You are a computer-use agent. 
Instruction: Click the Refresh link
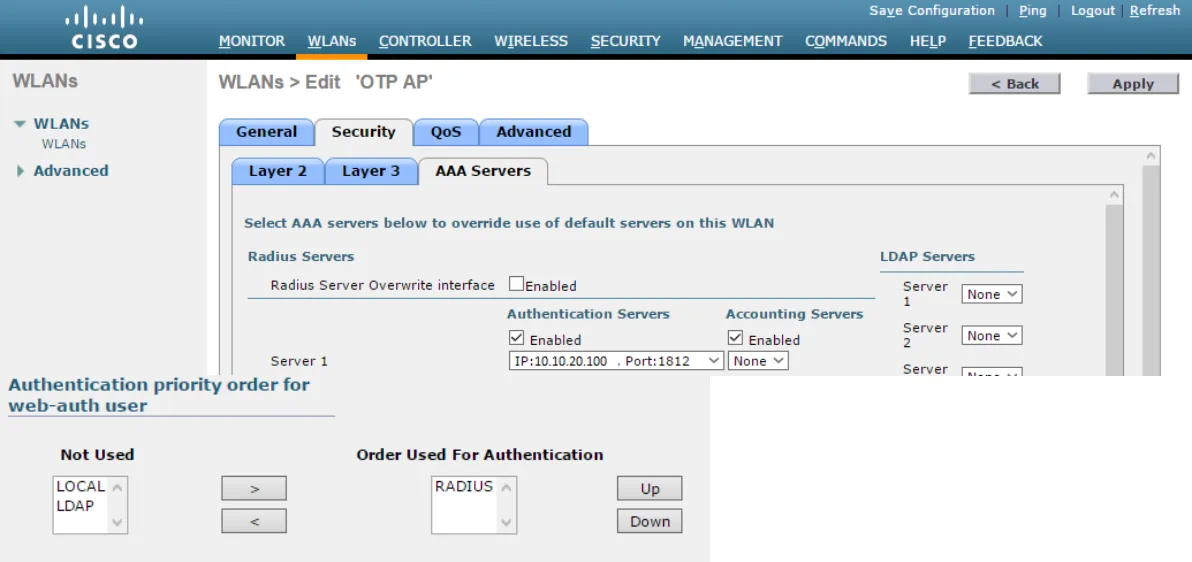click(1155, 11)
